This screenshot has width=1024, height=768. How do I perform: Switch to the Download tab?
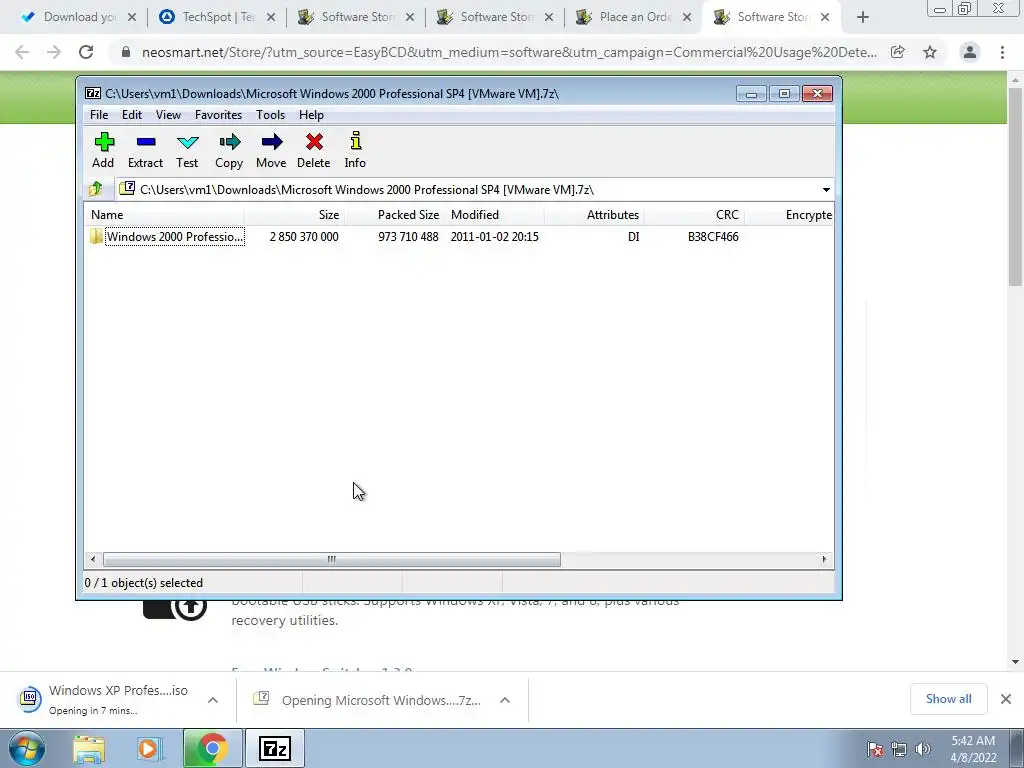[80, 17]
